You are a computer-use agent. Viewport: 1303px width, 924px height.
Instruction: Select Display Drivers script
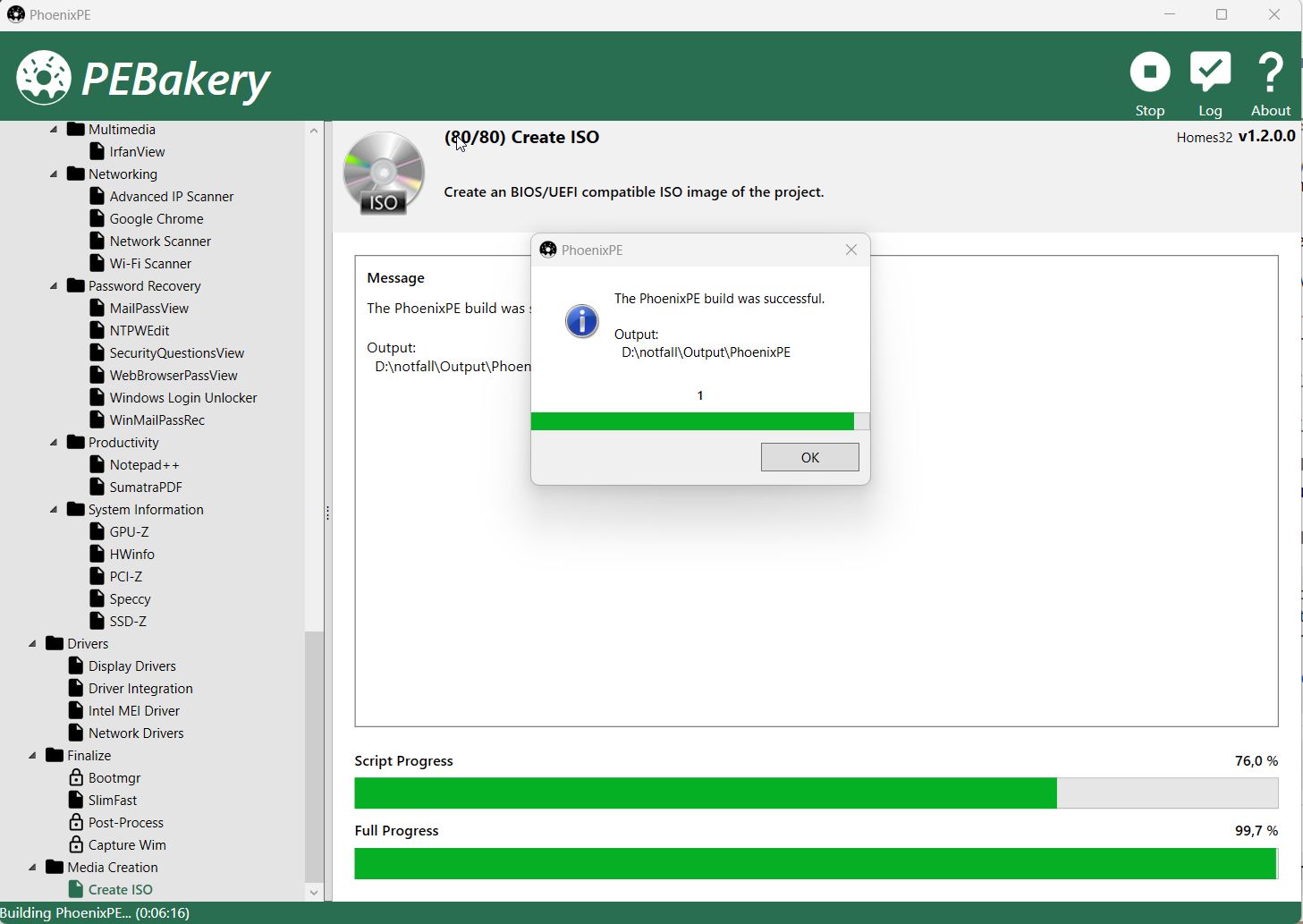[132, 665]
